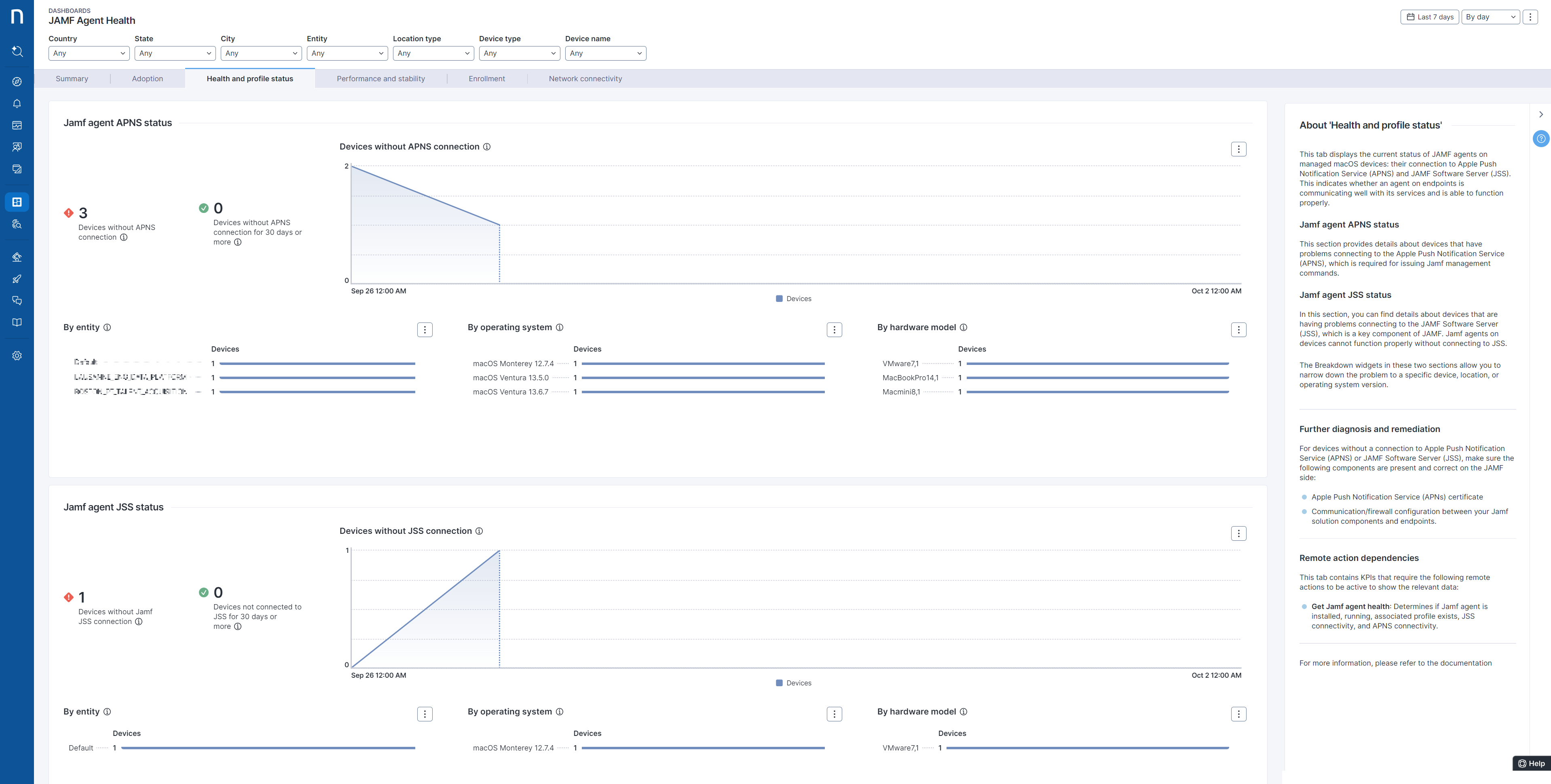Collapse the About panel with the chevron arrow
The image size is (1551, 784).
(x=1541, y=114)
